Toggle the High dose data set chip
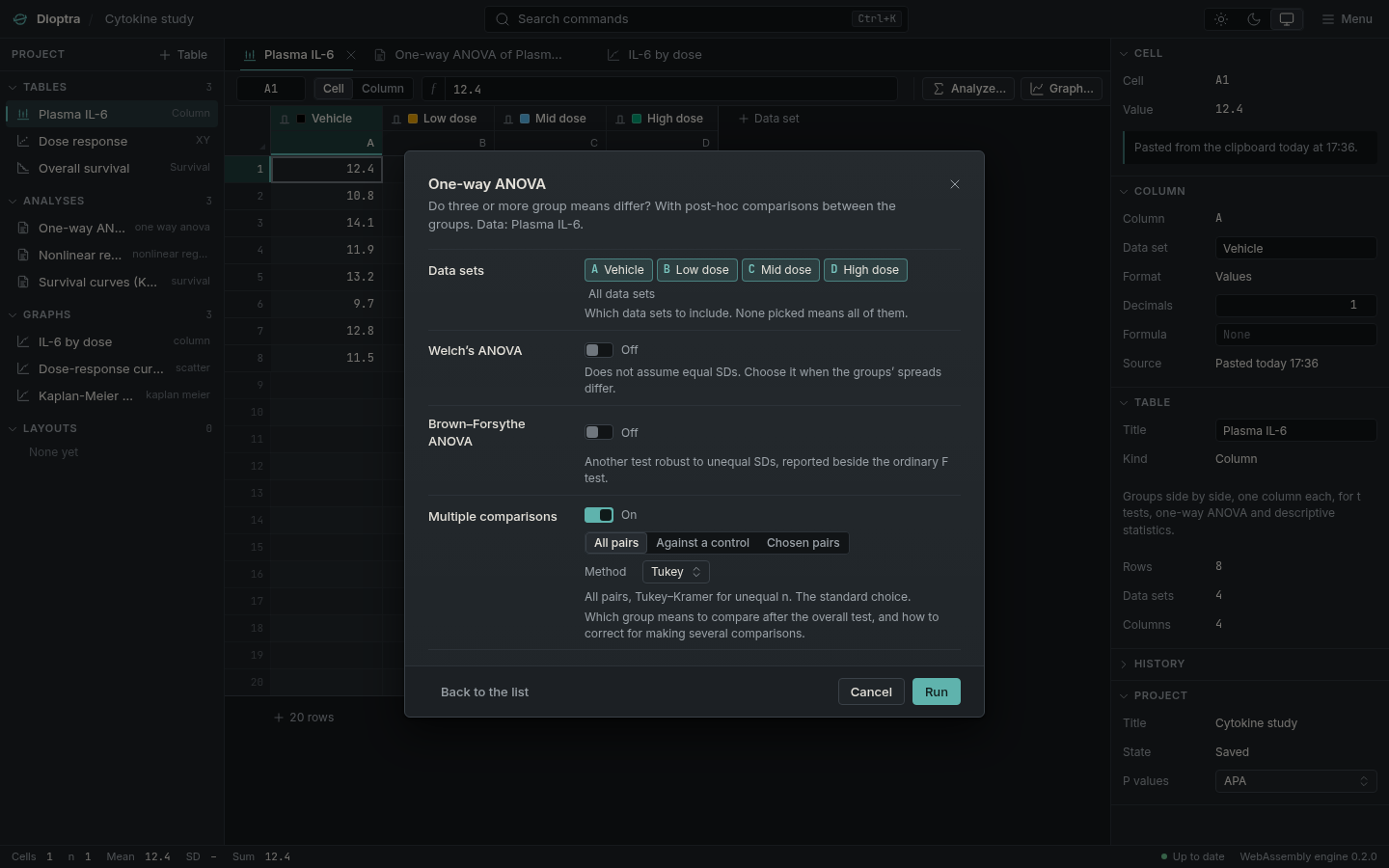The height and width of the screenshot is (868, 1389). (865, 270)
